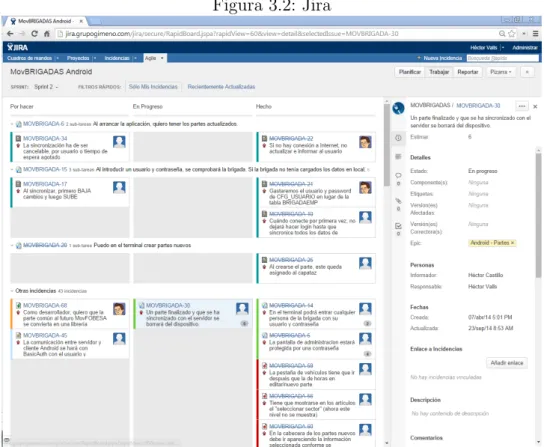Collapse the board header toggle button
The height and width of the screenshot is (447, 544).
[527, 72]
